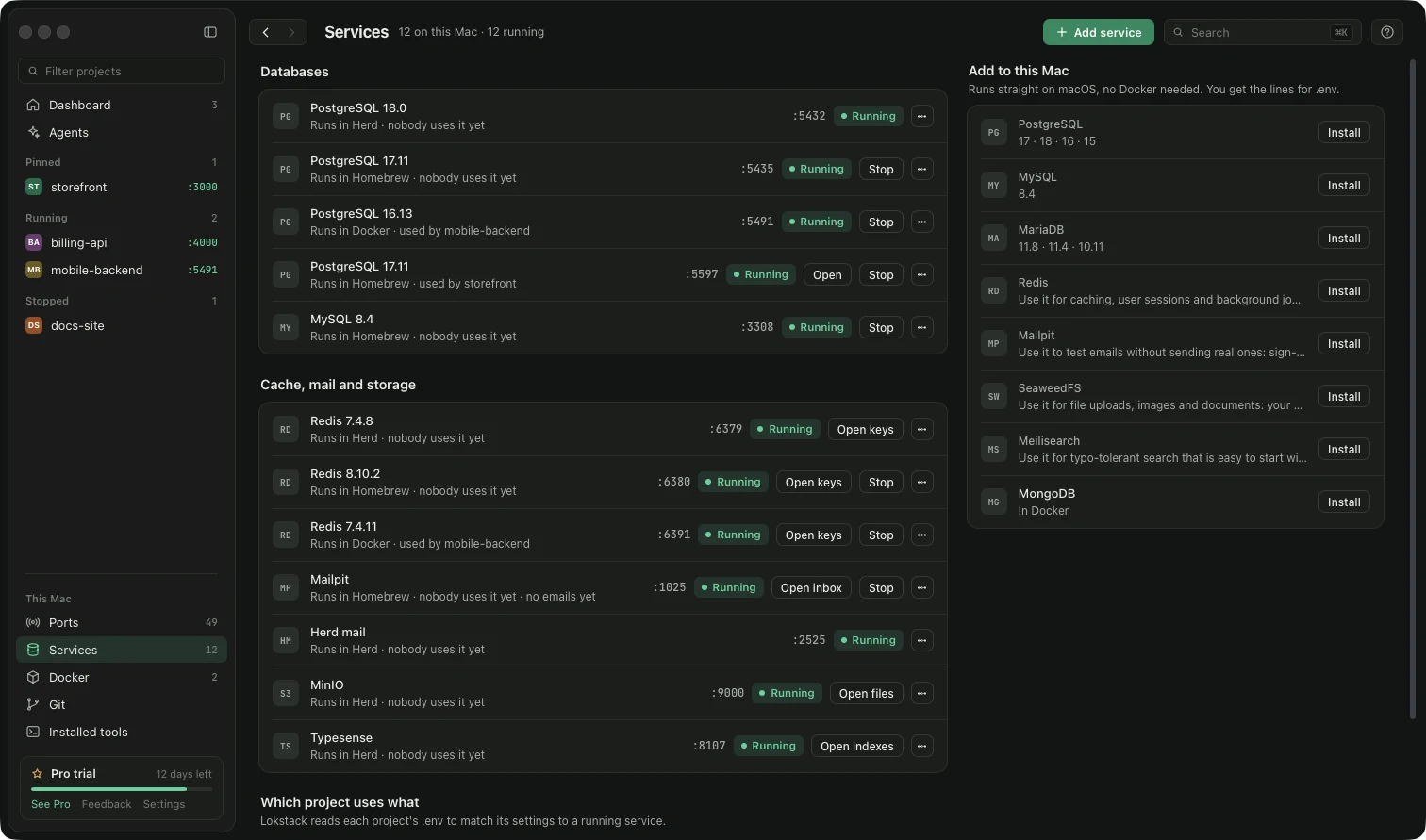The width and height of the screenshot is (1426, 840).
Task: Click the MS icon beside Meilisearch
Action: point(994,449)
